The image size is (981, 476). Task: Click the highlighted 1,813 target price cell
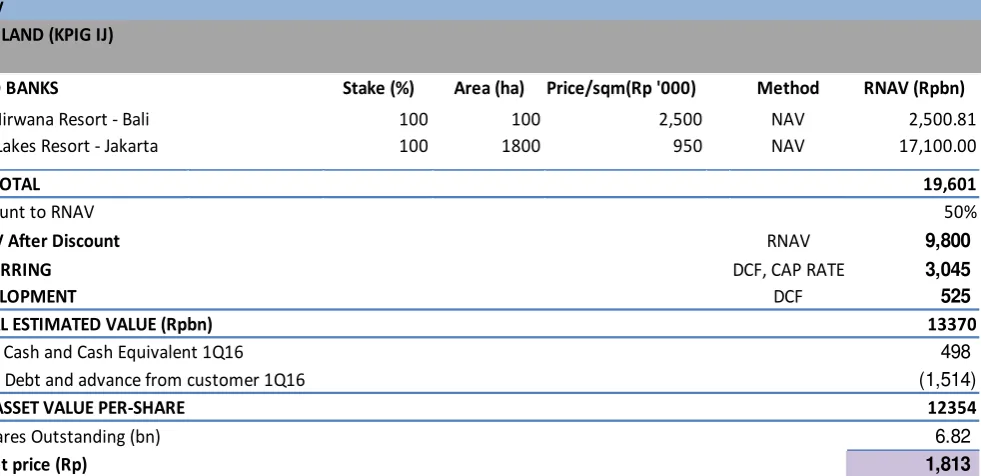pos(913,464)
